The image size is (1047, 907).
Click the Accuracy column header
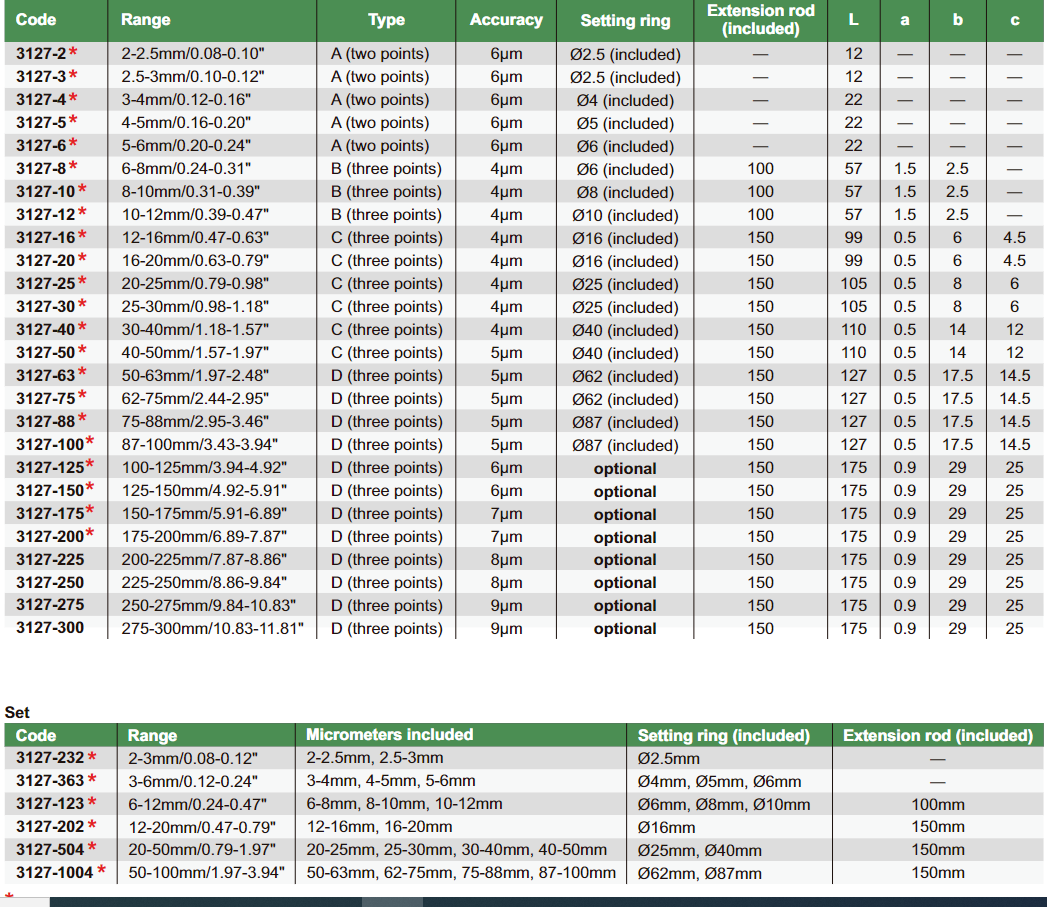(x=506, y=20)
